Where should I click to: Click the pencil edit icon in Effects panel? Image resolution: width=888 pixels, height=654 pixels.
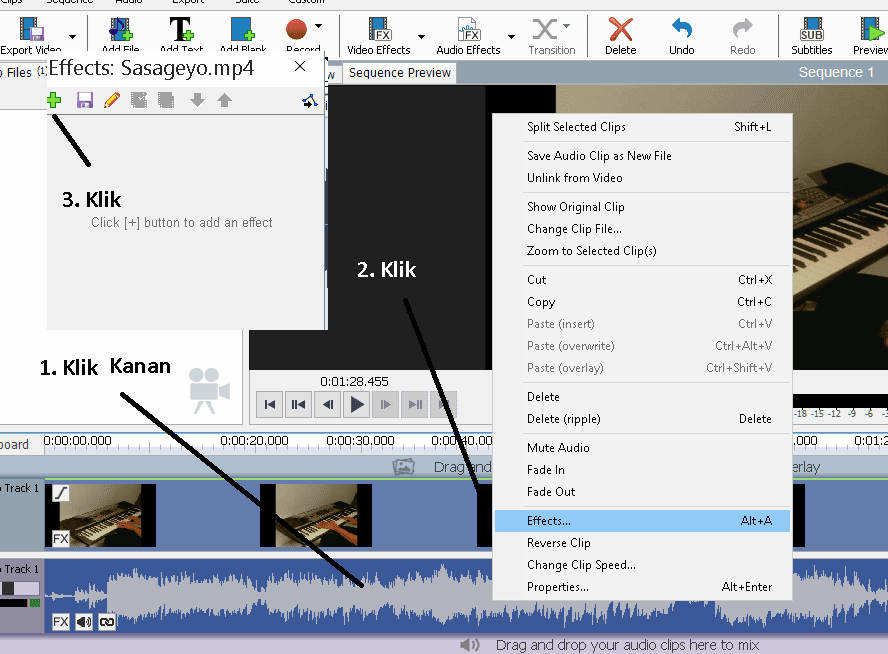point(112,100)
